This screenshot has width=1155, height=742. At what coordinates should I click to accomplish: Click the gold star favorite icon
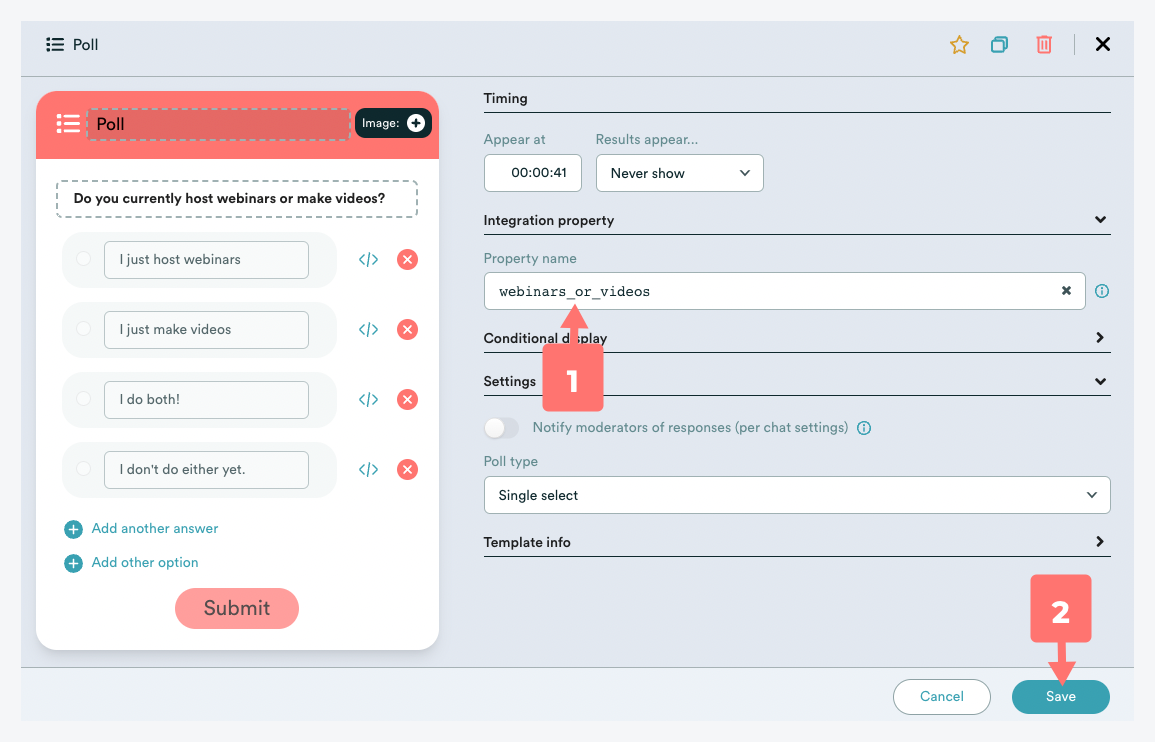(959, 45)
